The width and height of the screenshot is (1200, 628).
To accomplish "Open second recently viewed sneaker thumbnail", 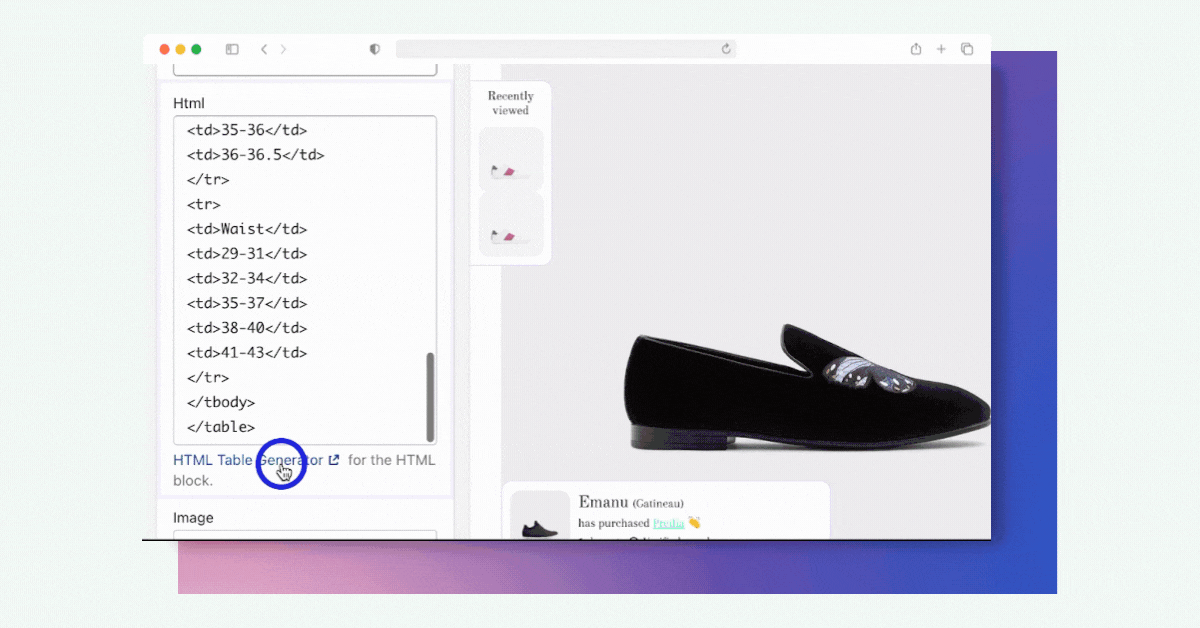I will (511, 225).
